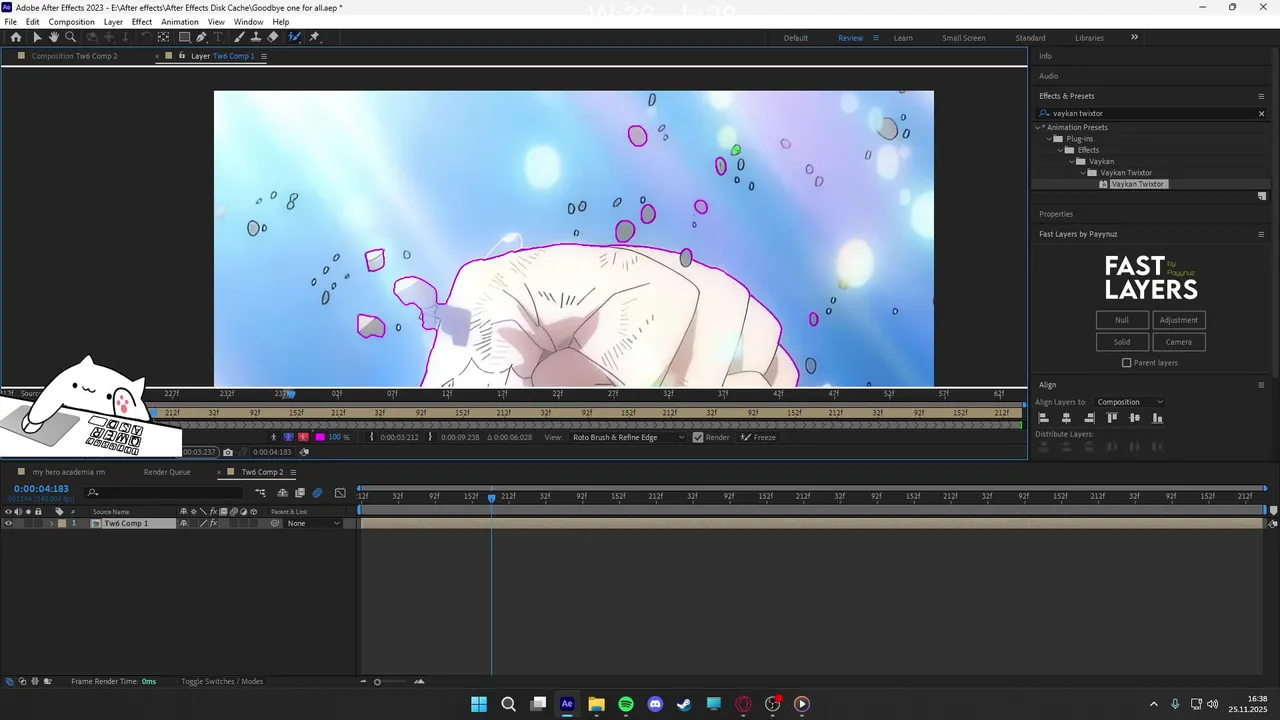The width and height of the screenshot is (1280, 720).
Task: Enable the Parent layers checkbox
Action: tap(1127, 363)
